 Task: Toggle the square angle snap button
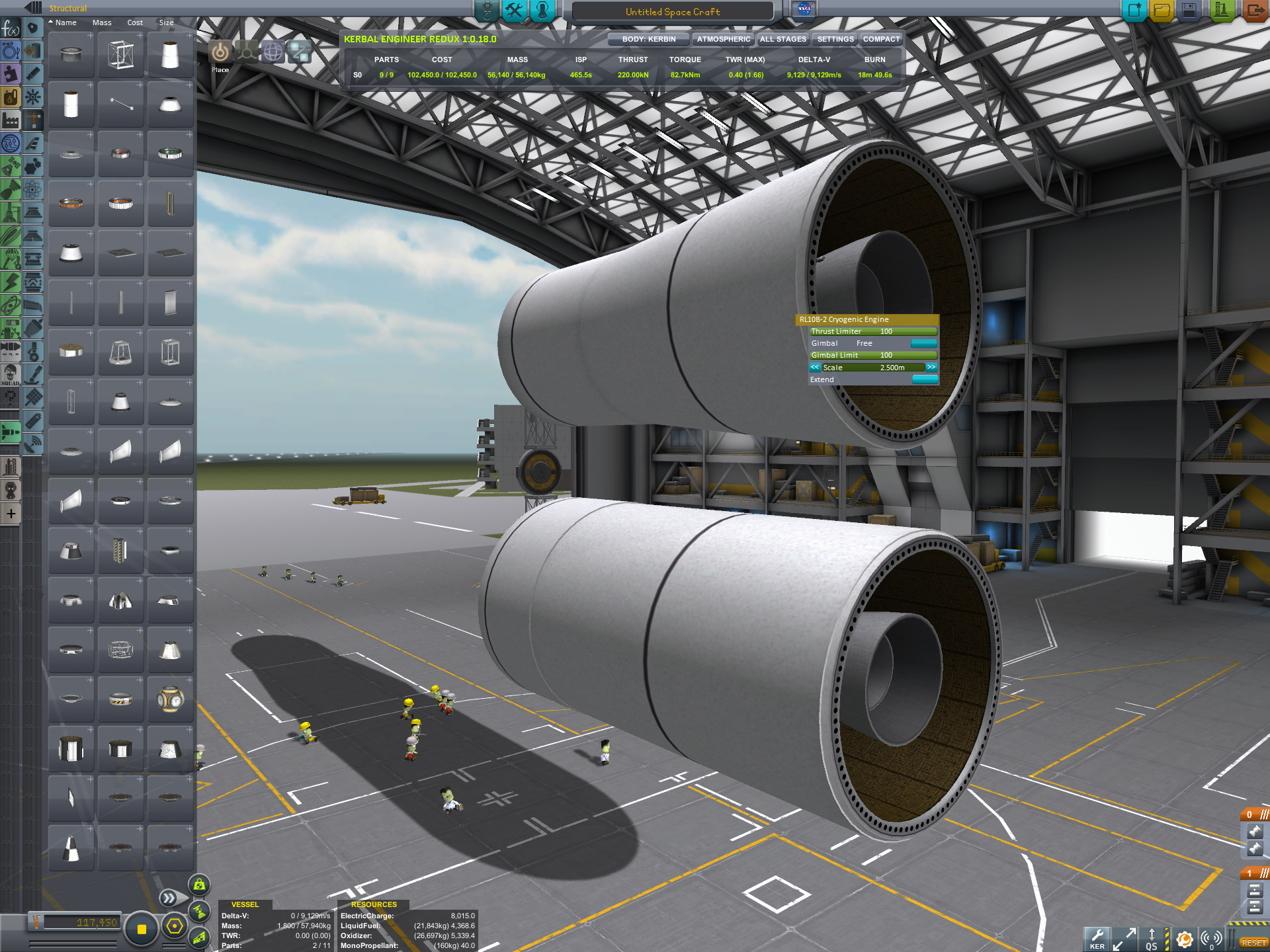[x=141, y=928]
